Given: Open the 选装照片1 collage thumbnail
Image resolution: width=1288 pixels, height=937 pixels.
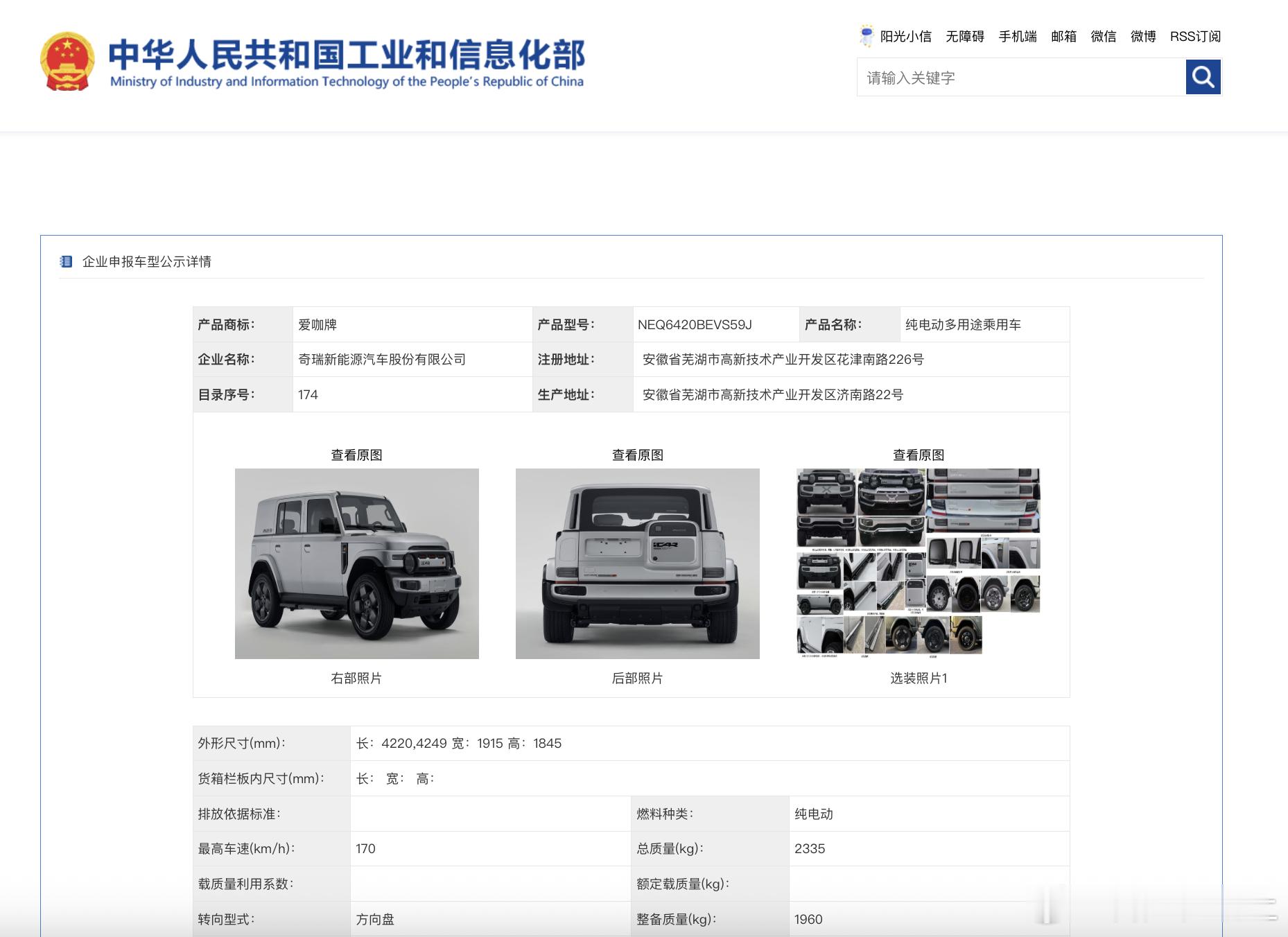Looking at the screenshot, I should 919,562.
